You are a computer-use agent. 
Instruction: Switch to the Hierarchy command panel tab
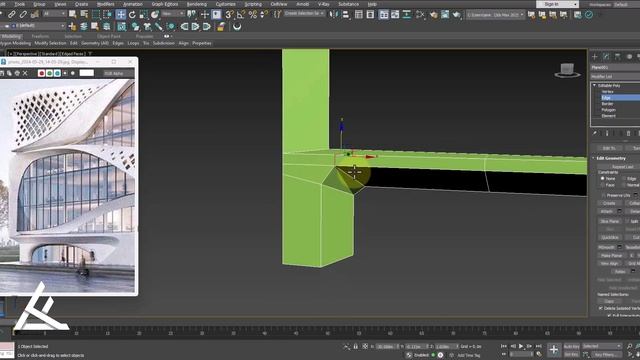(x=618, y=57)
